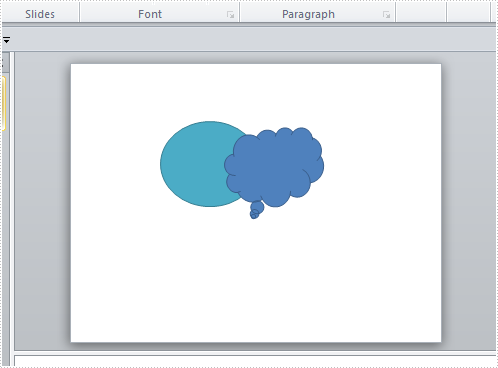This screenshot has height=368, width=498.
Task: Click gray workspace right of the slide
Action: [469, 200]
